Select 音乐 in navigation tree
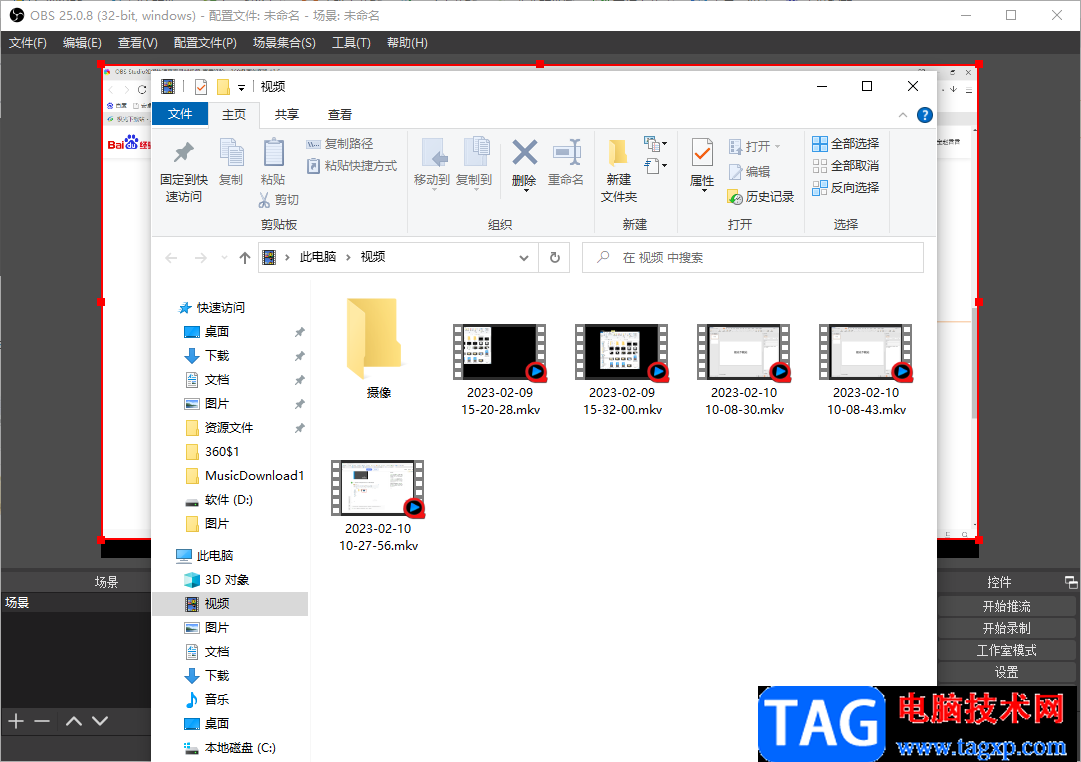This screenshot has height=762, width=1081. click(216, 700)
